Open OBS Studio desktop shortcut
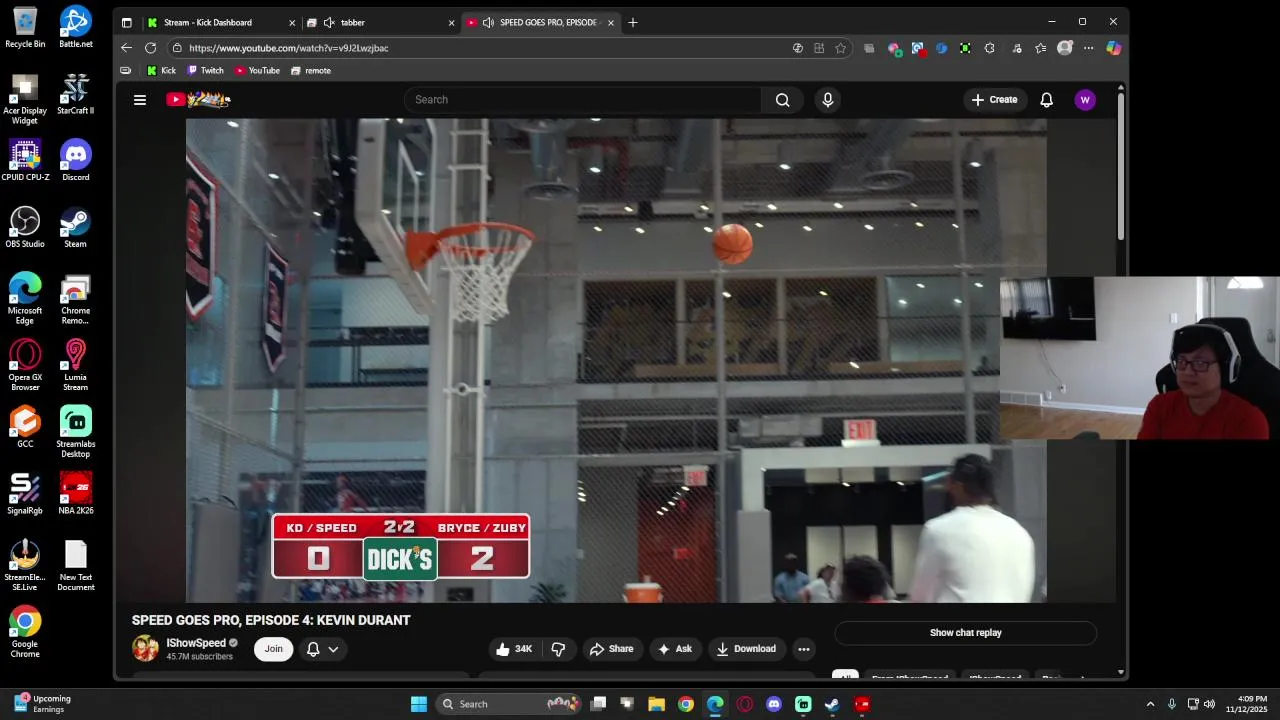This screenshot has height=720, width=1280. coord(25,227)
